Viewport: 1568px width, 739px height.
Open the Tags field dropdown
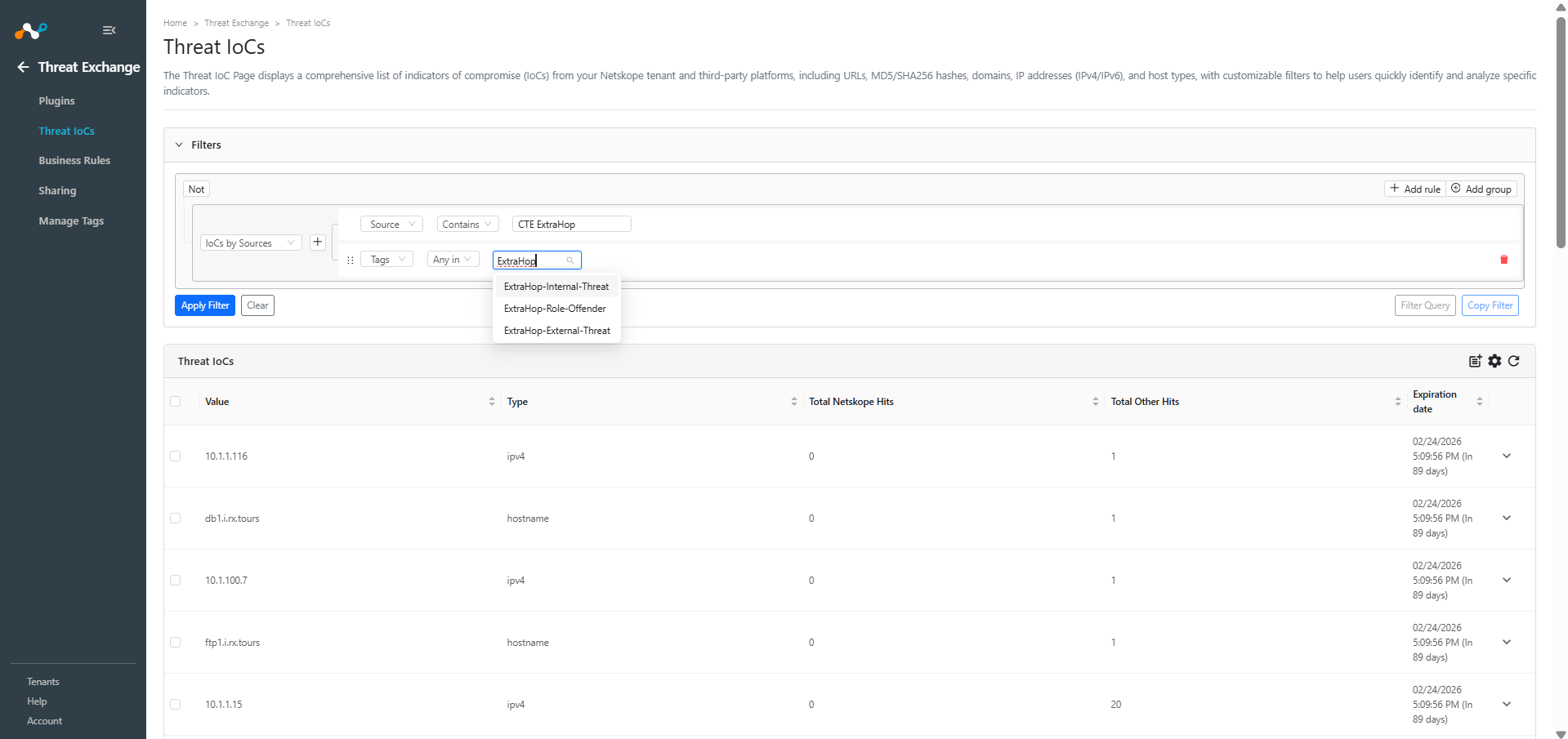point(386,260)
